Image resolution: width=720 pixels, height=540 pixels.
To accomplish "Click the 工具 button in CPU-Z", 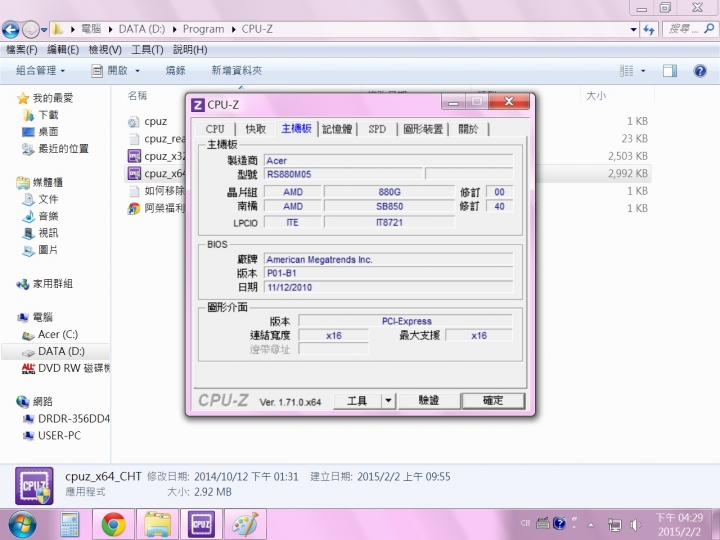I will 357,401.
